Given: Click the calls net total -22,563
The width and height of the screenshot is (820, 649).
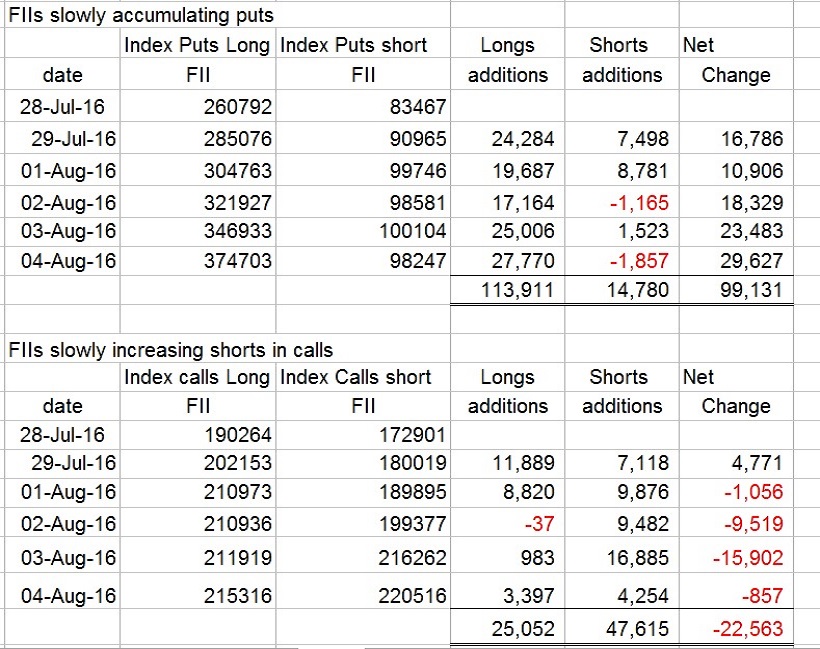Looking at the screenshot, I should tap(745, 629).
